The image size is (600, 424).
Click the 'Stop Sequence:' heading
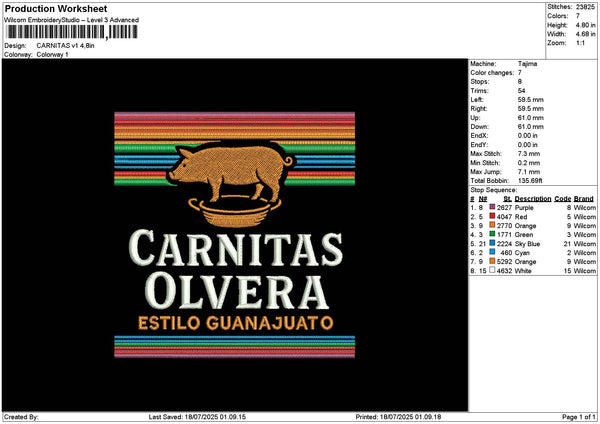(x=494, y=190)
